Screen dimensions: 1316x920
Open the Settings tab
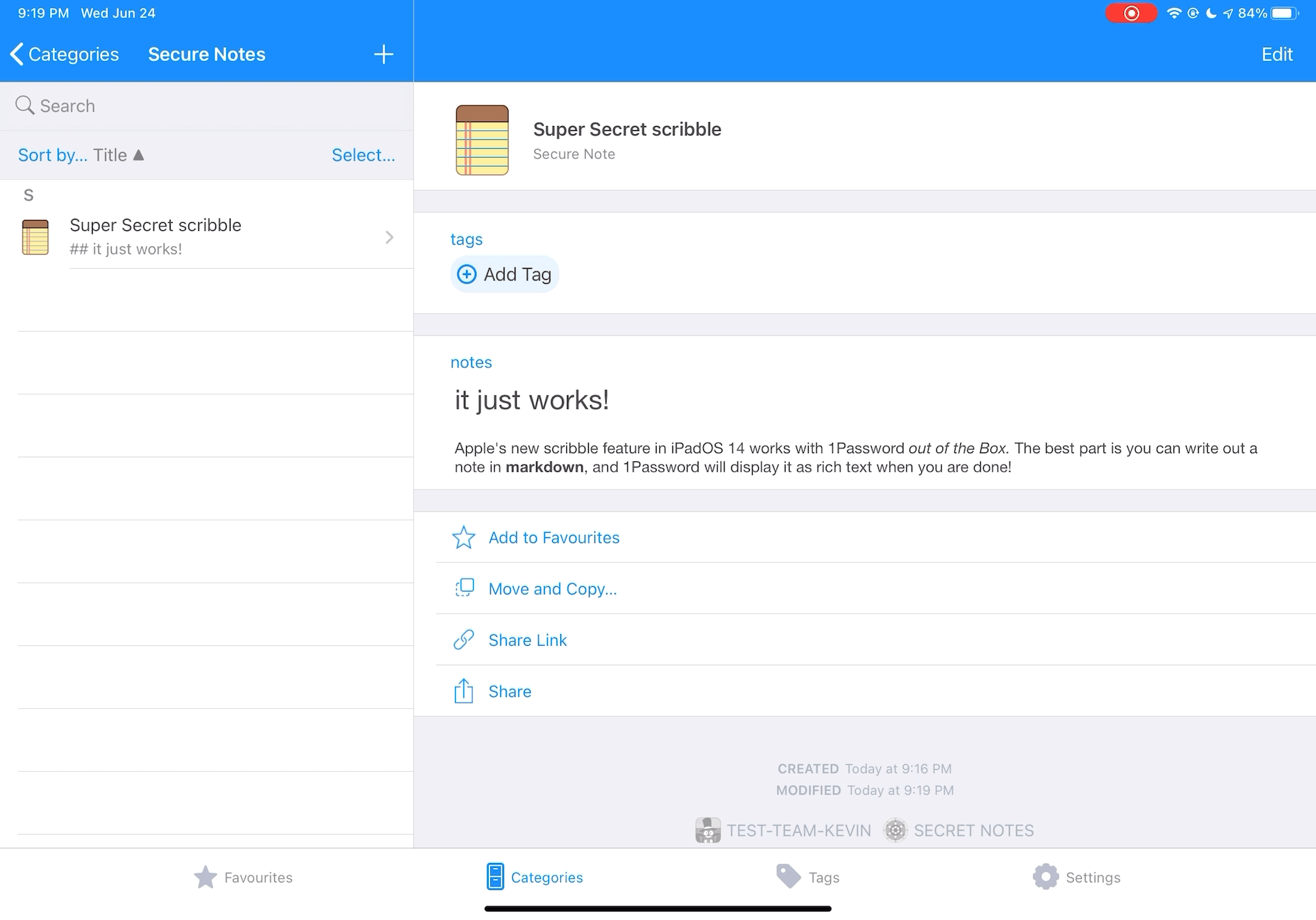(1077, 877)
